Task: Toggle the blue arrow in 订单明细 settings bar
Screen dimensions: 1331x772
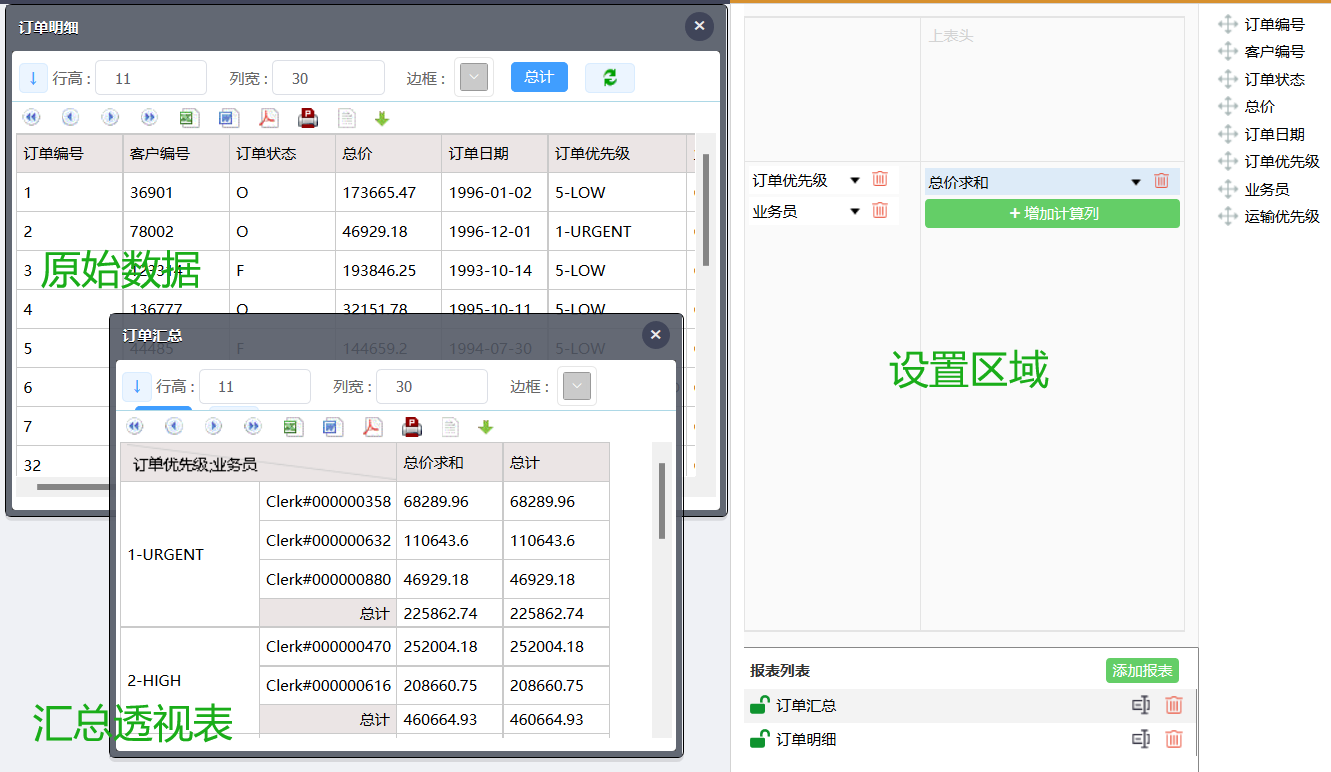Action: [x=33, y=78]
